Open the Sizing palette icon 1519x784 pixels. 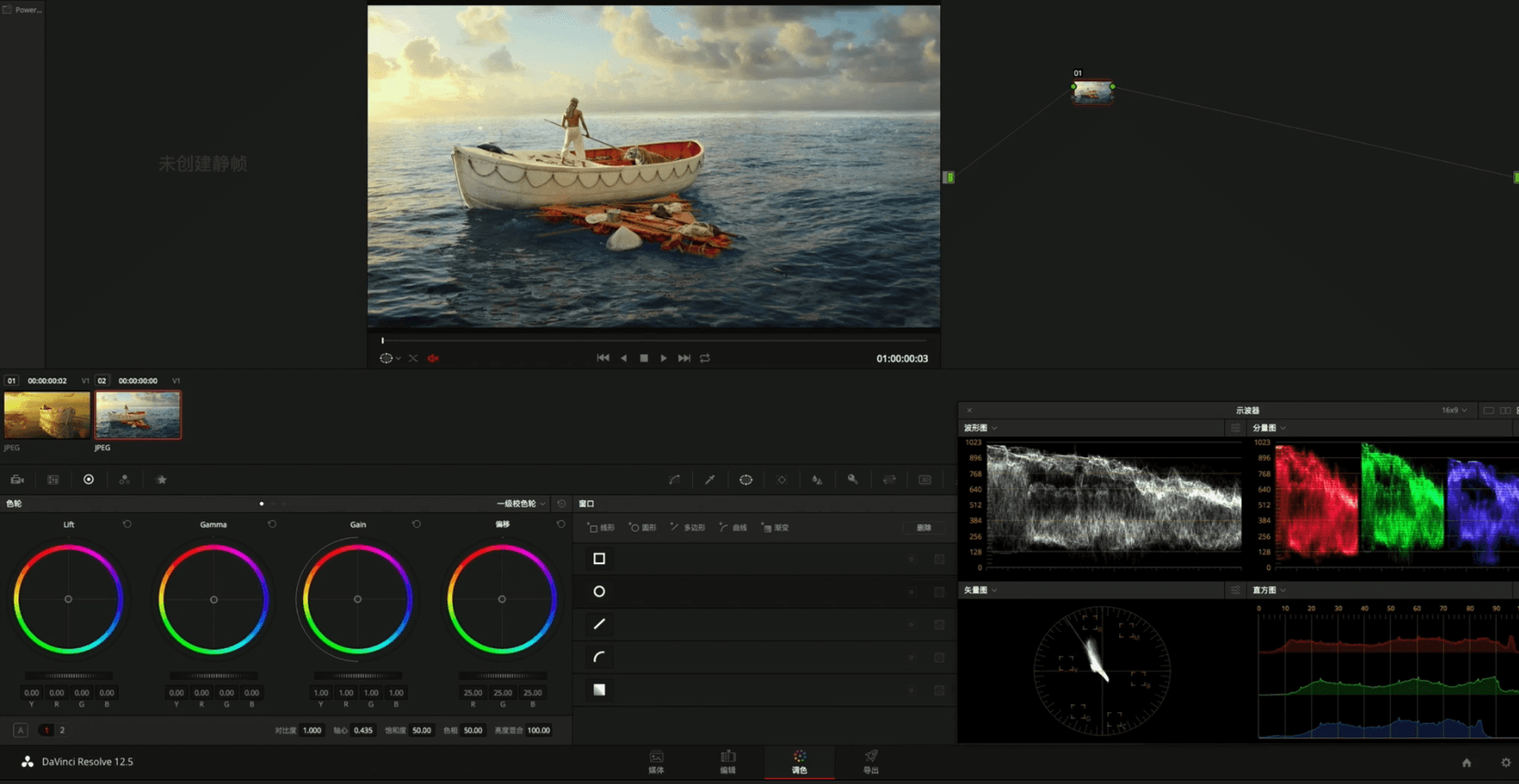pyautogui.click(x=889, y=479)
